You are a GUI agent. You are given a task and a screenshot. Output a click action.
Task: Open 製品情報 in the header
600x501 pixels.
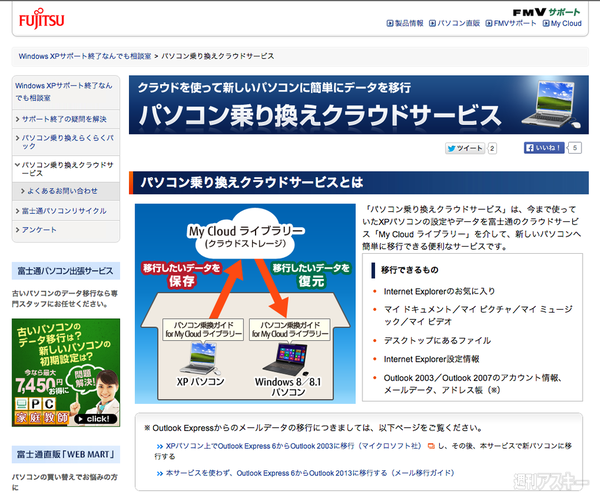[x=409, y=23]
